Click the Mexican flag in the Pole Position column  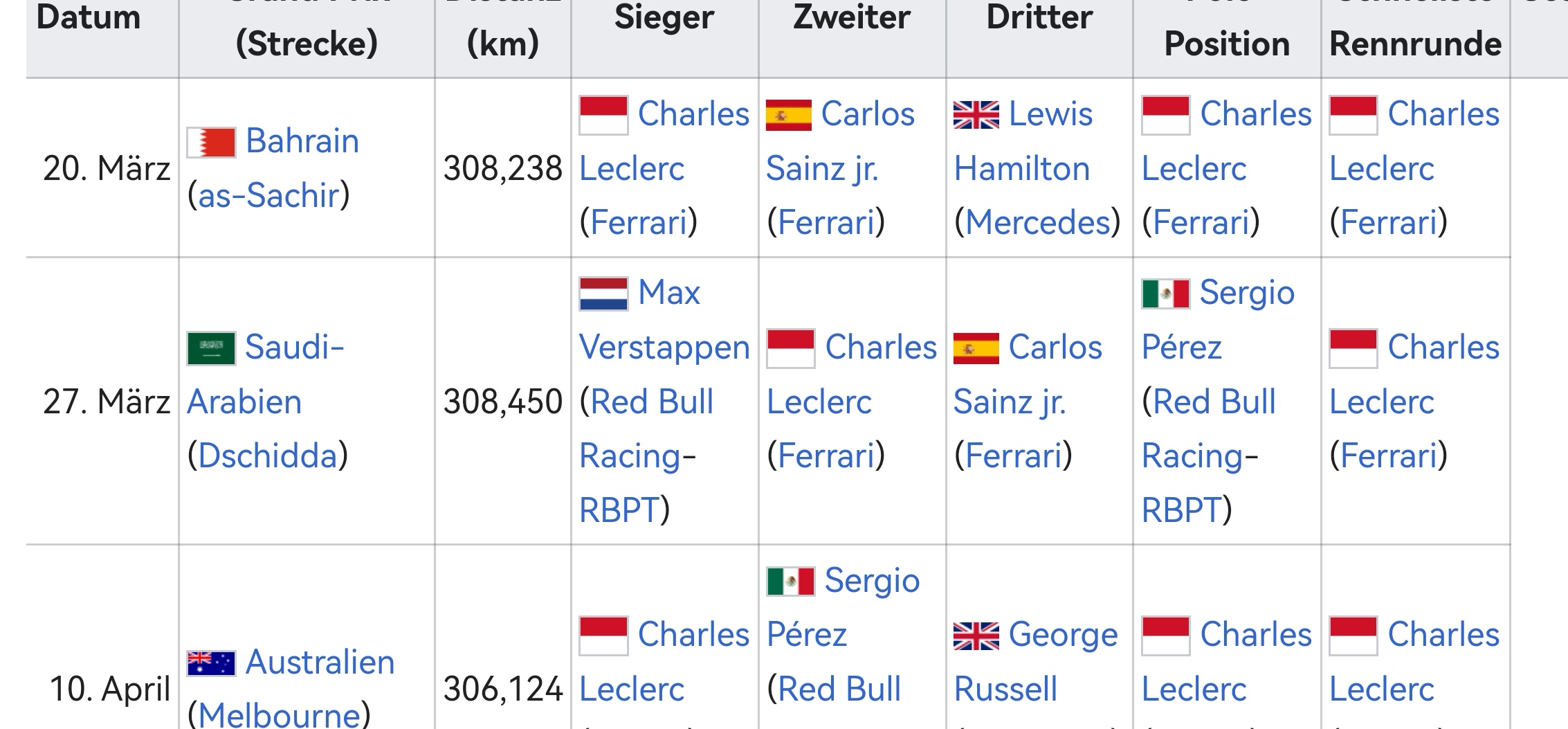tap(1166, 294)
